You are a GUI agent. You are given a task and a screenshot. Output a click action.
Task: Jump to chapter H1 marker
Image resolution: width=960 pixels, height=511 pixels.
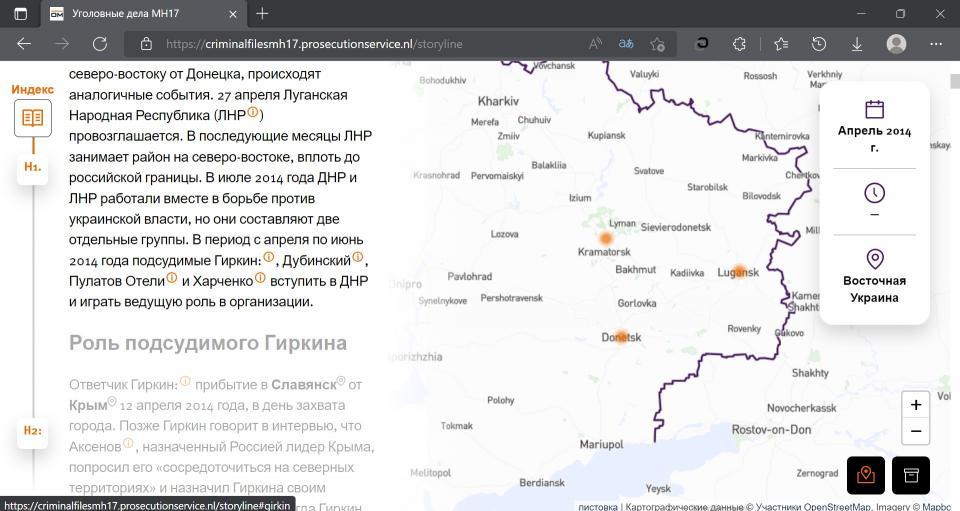tap(33, 166)
